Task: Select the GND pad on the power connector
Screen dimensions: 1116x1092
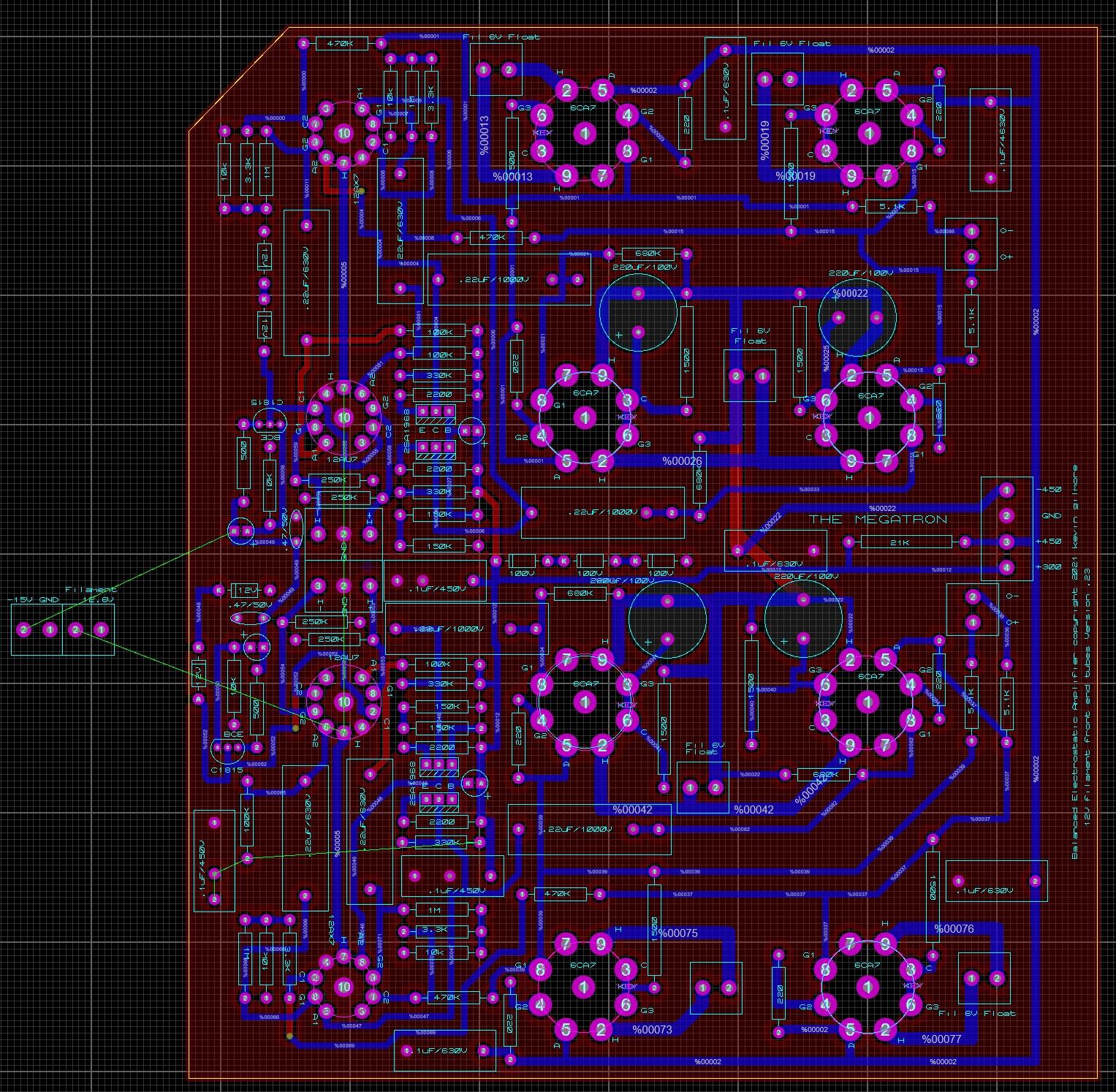Action: (x=1006, y=516)
